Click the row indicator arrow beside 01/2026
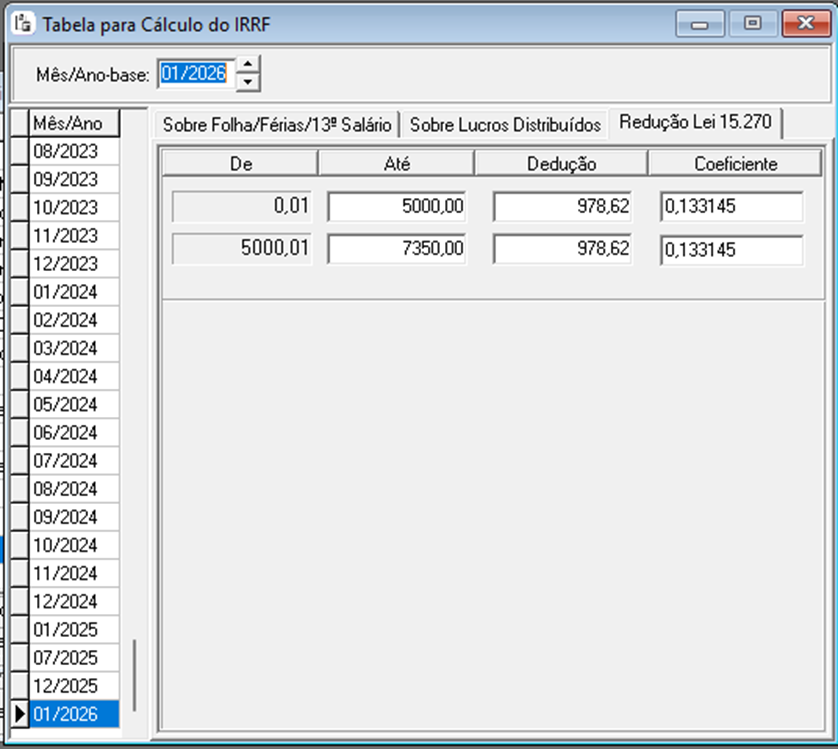838x749 pixels. tap(19, 714)
